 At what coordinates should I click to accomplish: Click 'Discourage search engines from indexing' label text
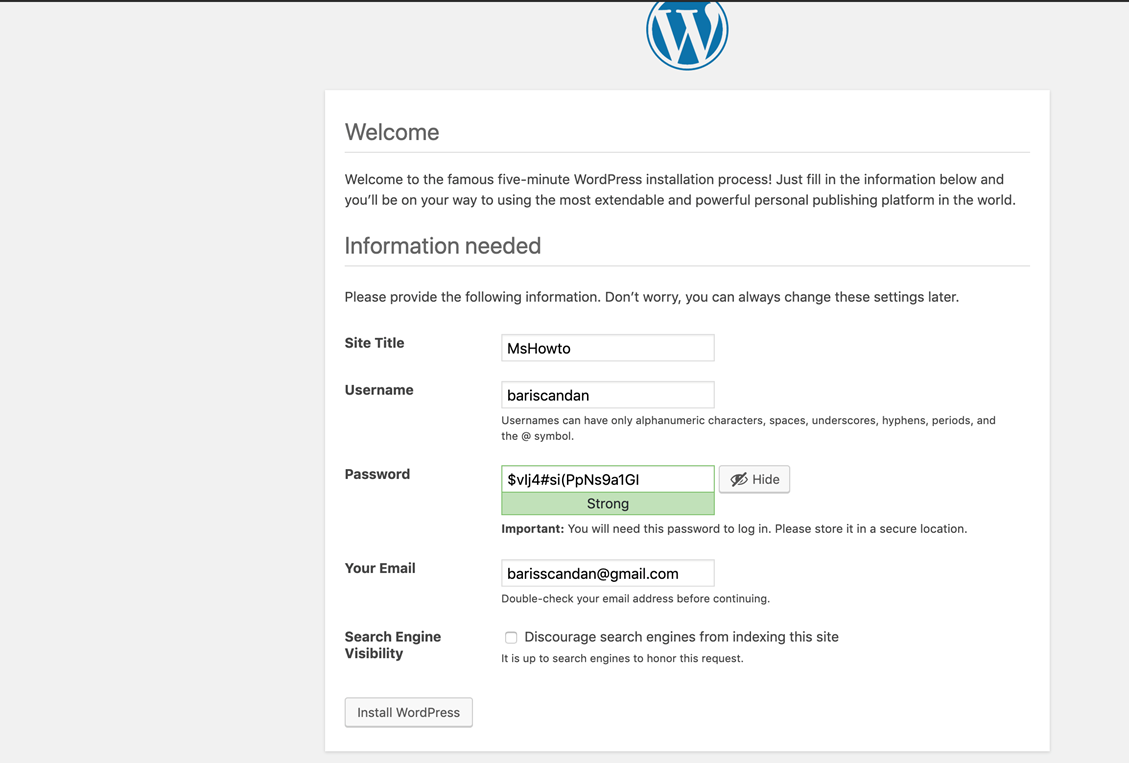coord(681,637)
